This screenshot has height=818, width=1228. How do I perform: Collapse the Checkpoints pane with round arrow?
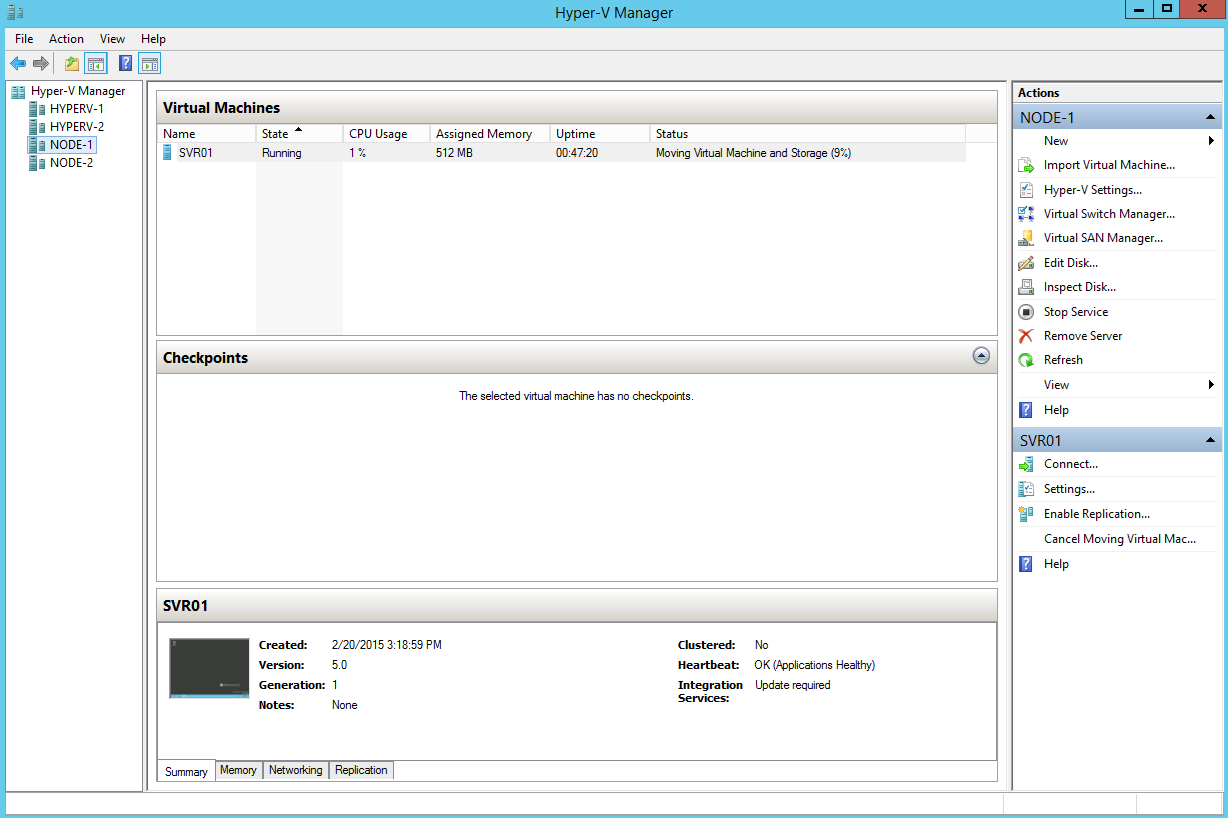click(x=981, y=356)
